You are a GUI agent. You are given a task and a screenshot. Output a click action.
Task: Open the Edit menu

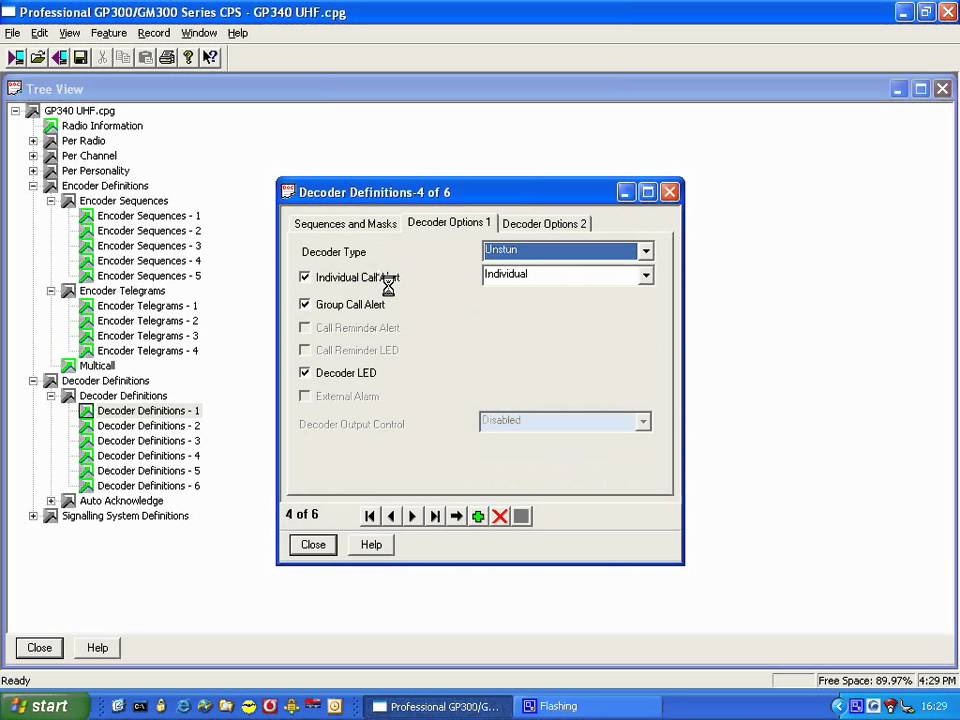click(39, 33)
